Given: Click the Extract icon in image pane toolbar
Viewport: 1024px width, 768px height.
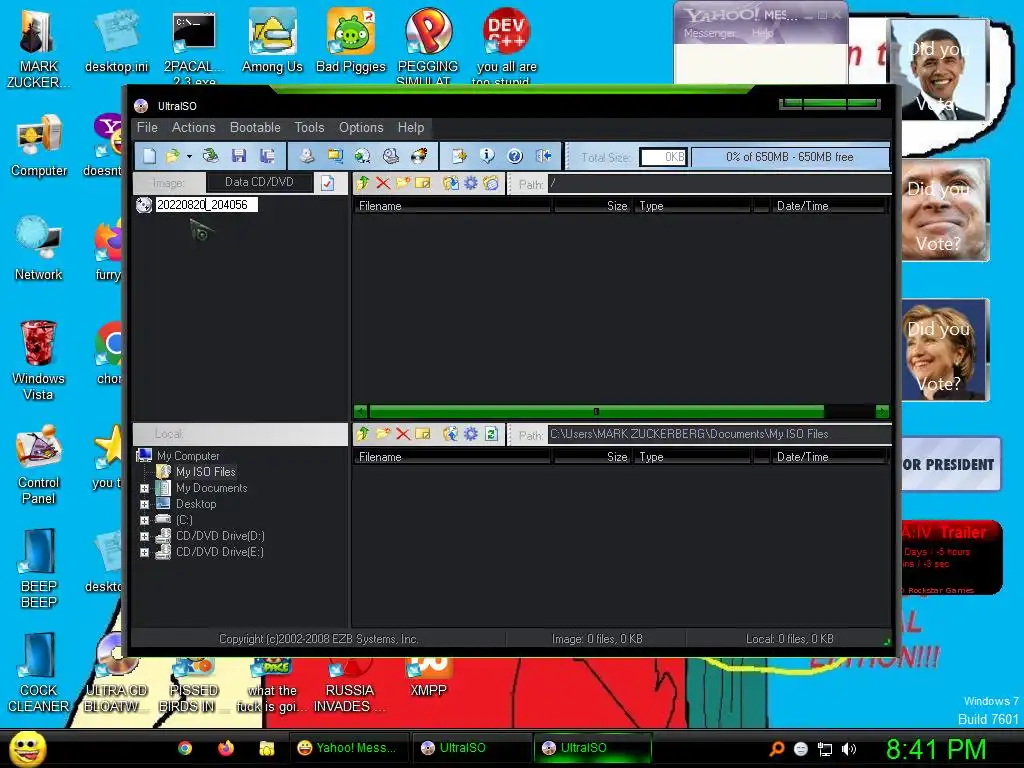Looking at the screenshot, I should [x=451, y=184].
